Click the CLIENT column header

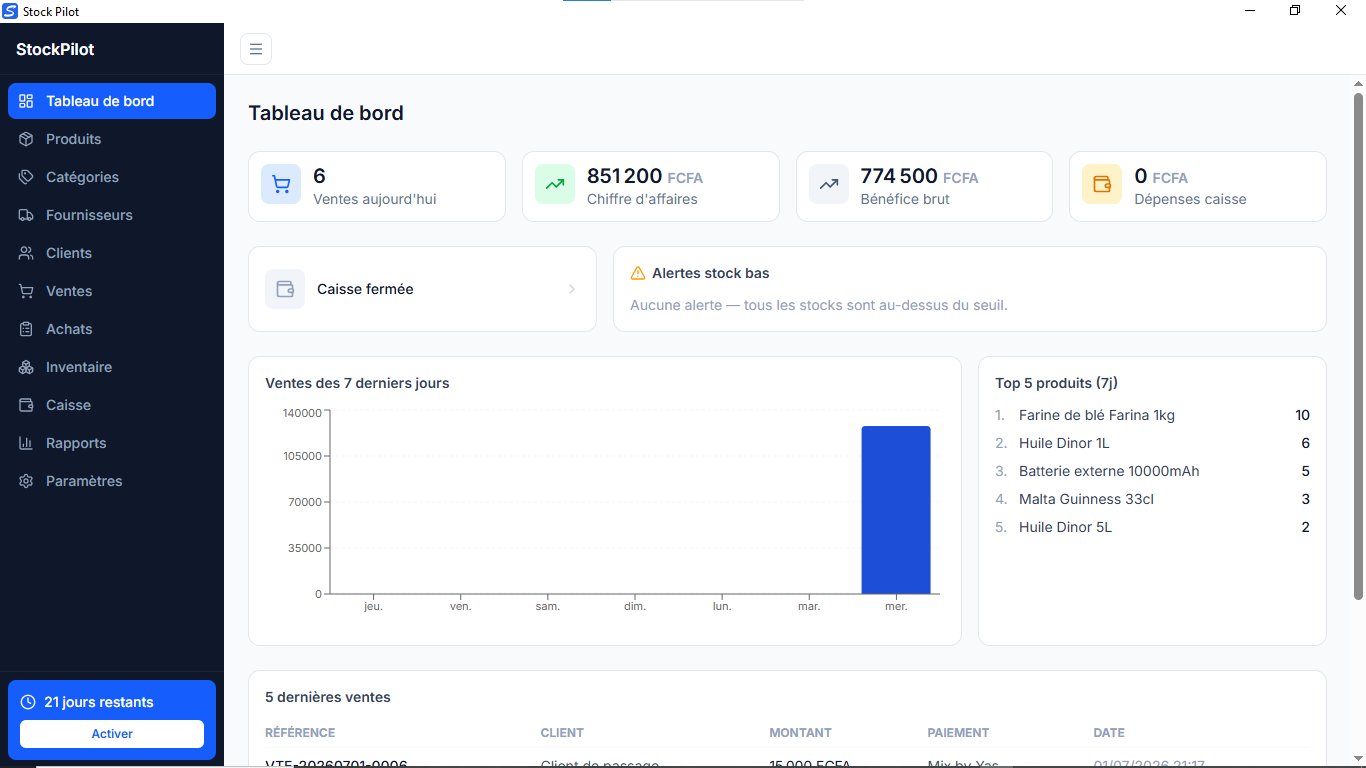(562, 733)
